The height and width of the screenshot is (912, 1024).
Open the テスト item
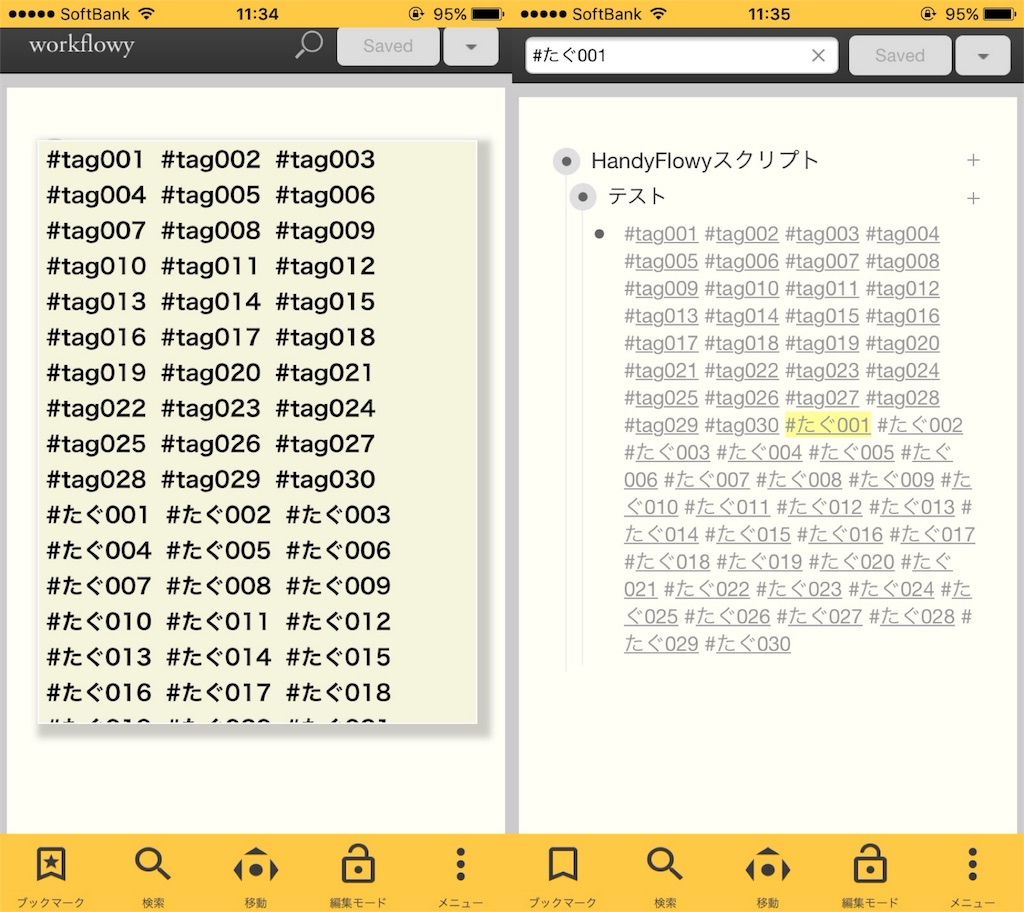click(x=637, y=196)
